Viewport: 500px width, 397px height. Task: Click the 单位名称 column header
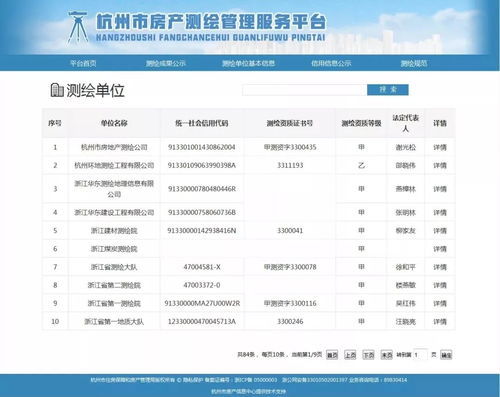[114, 123]
